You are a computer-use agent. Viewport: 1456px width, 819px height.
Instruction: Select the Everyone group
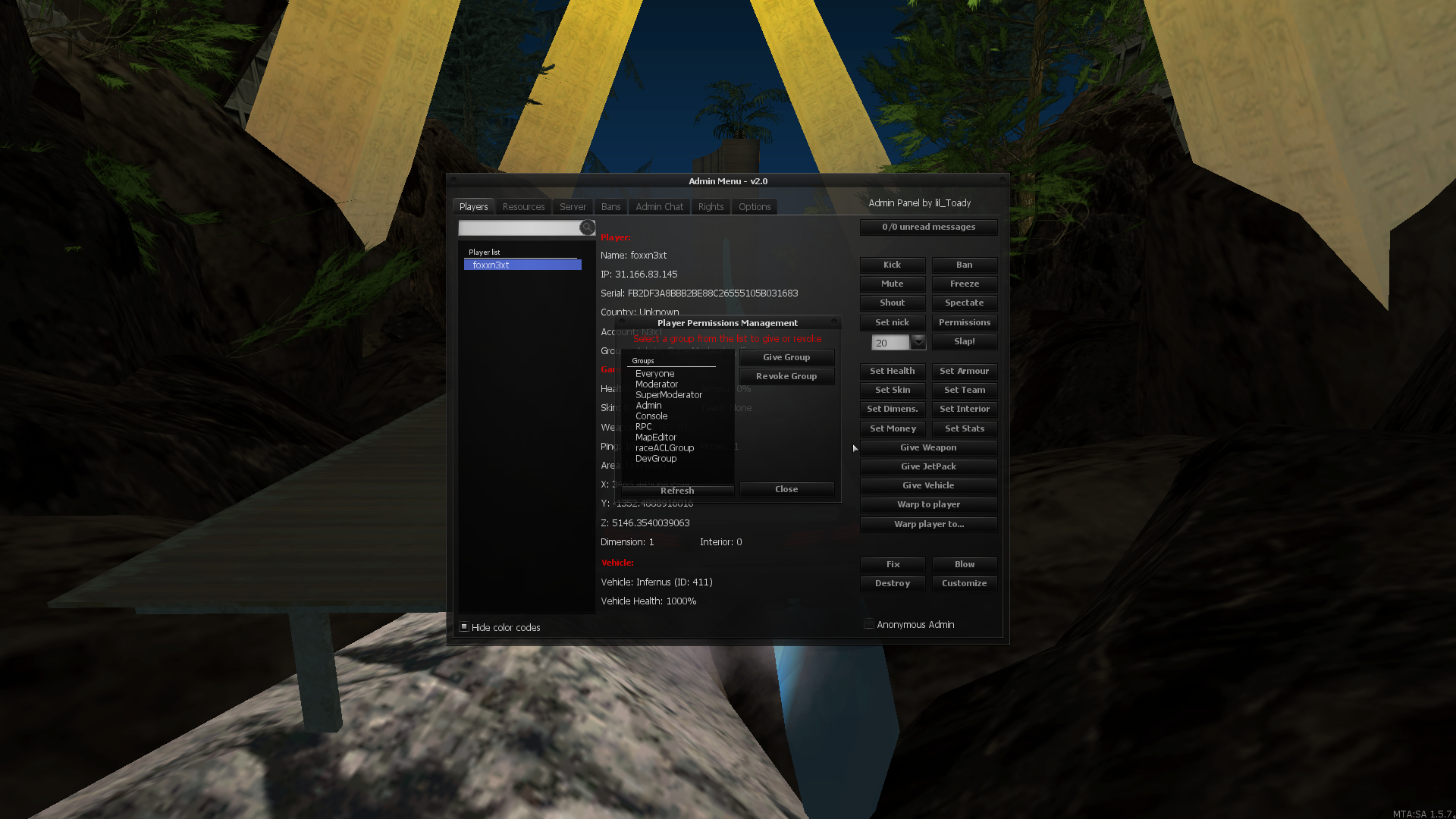(654, 374)
